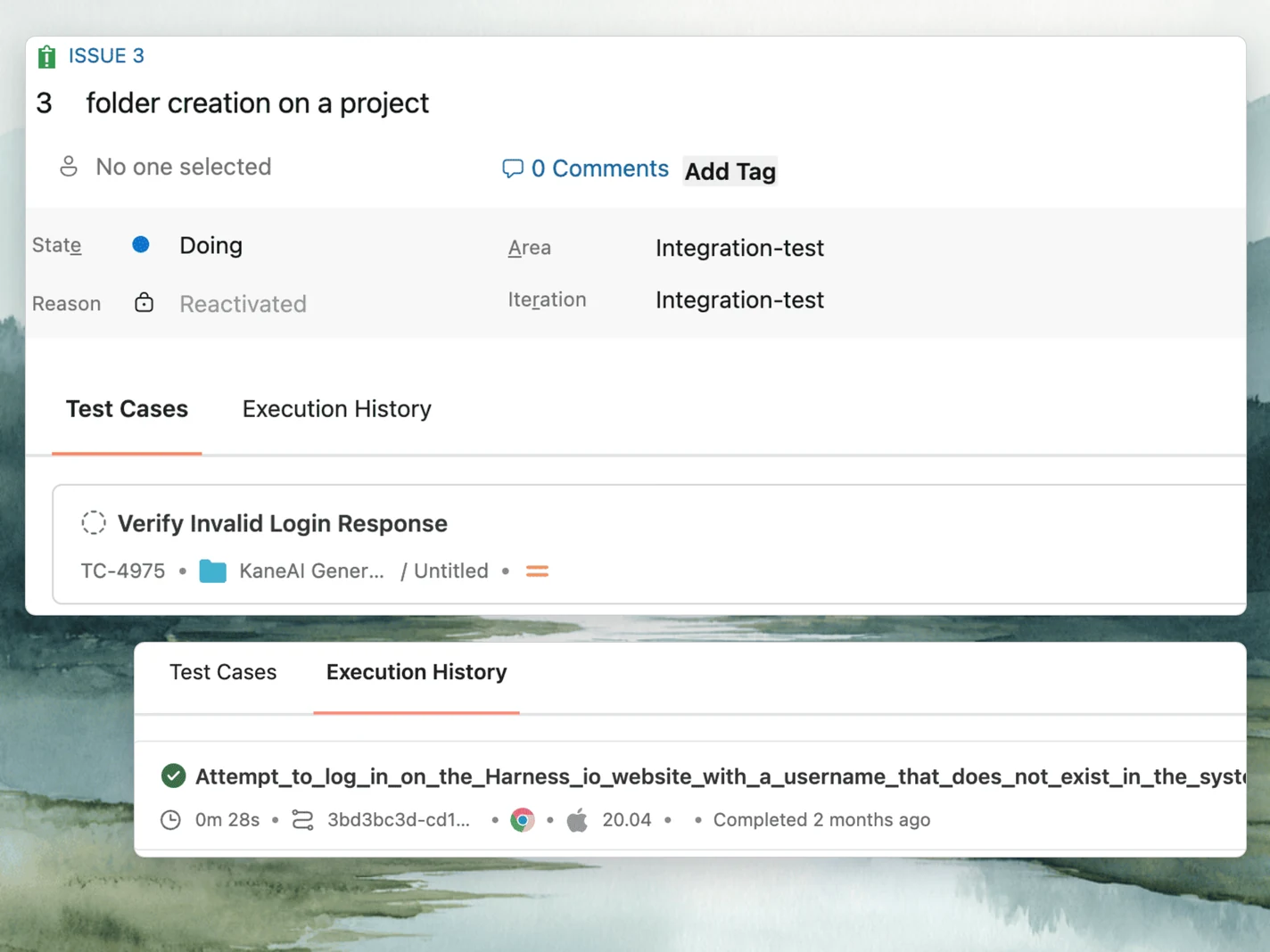Click the issue number 3 beside the title
The width and height of the screenshot is (1270, 952).
pyautogui.click(x=44, y=103)
